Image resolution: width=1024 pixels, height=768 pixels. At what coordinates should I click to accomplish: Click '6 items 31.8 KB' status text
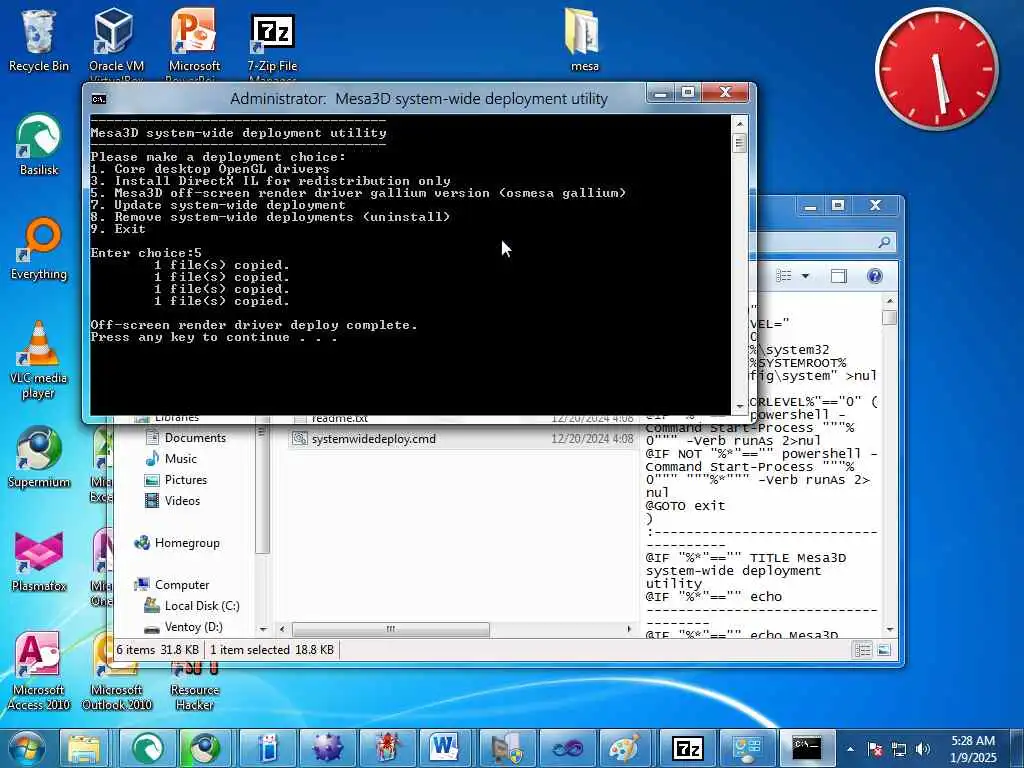[157, 650]
